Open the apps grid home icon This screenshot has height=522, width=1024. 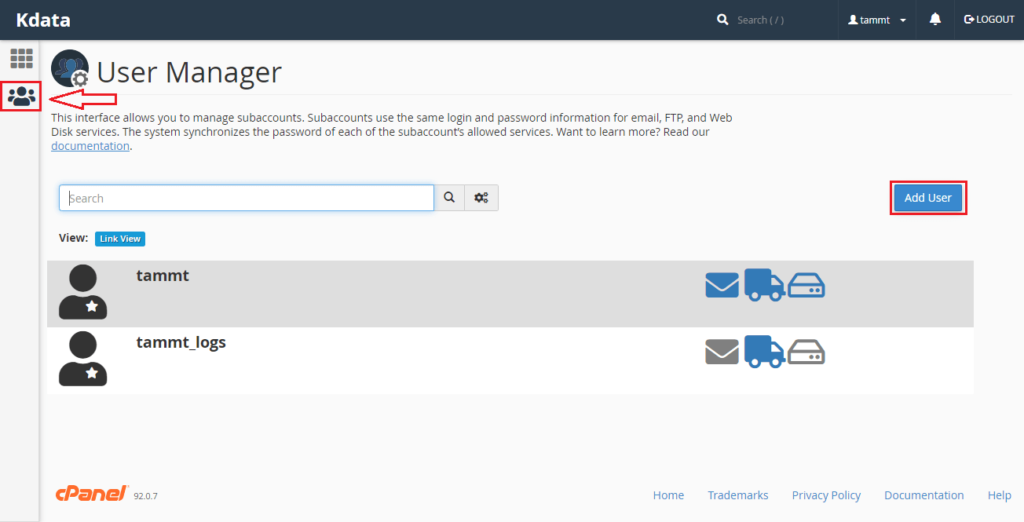[22, 59]
